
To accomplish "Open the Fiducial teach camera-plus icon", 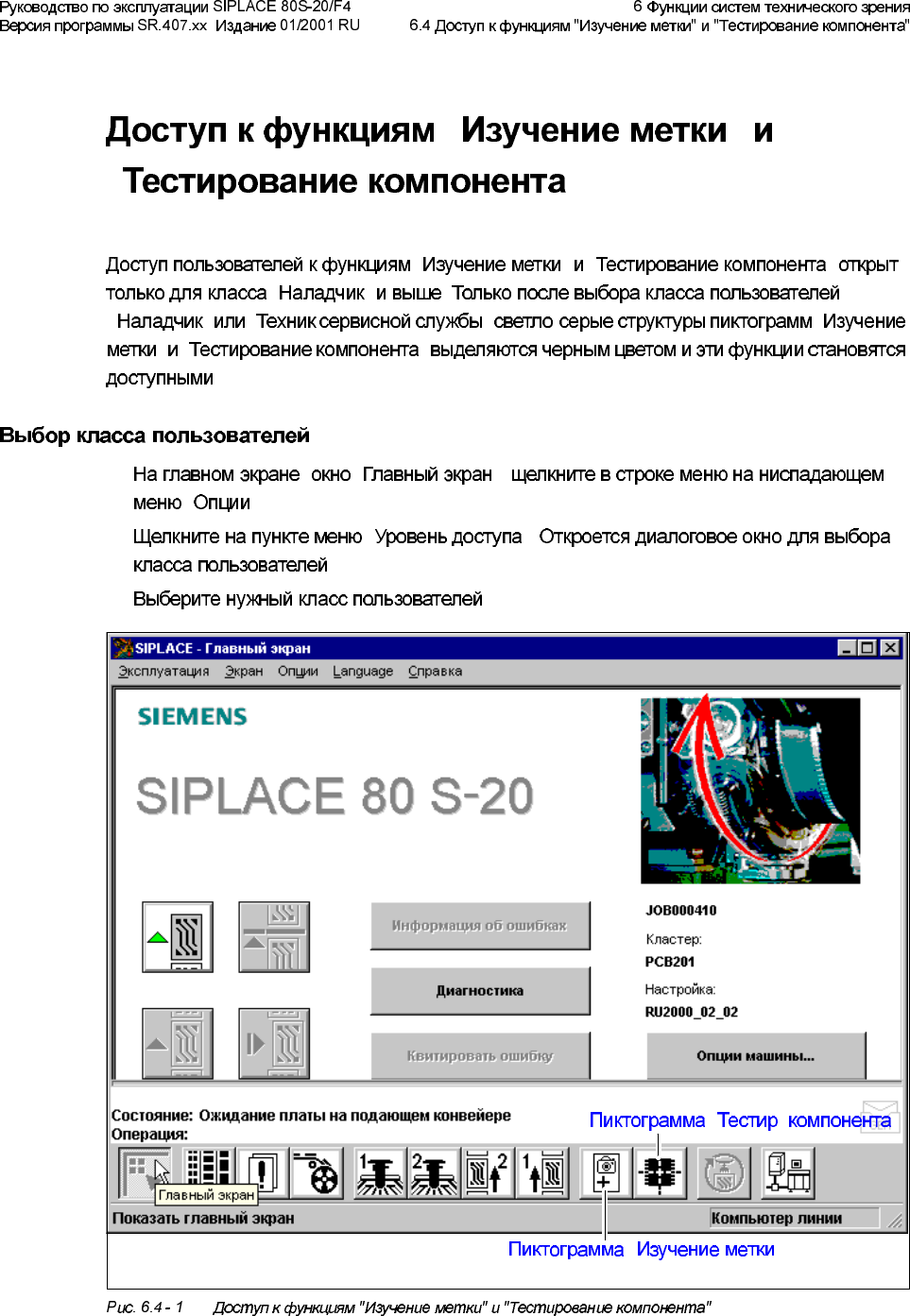I will point(606,1173).
